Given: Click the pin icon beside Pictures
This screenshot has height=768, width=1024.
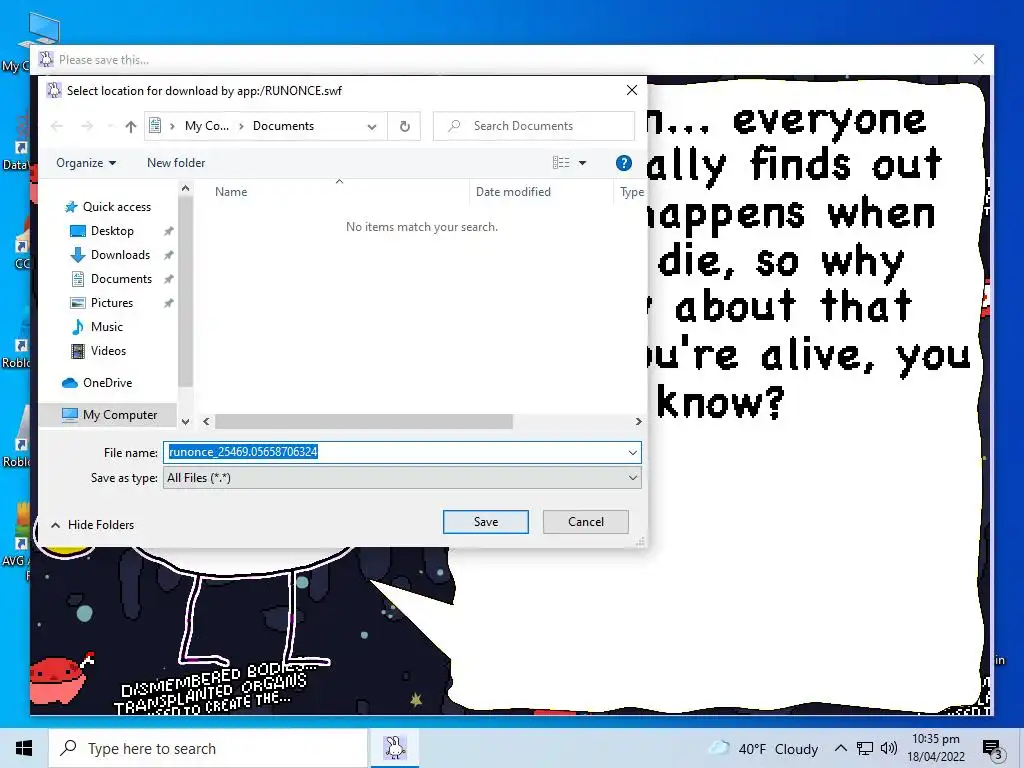Looking at the screenshot, I should coord(168,303).
